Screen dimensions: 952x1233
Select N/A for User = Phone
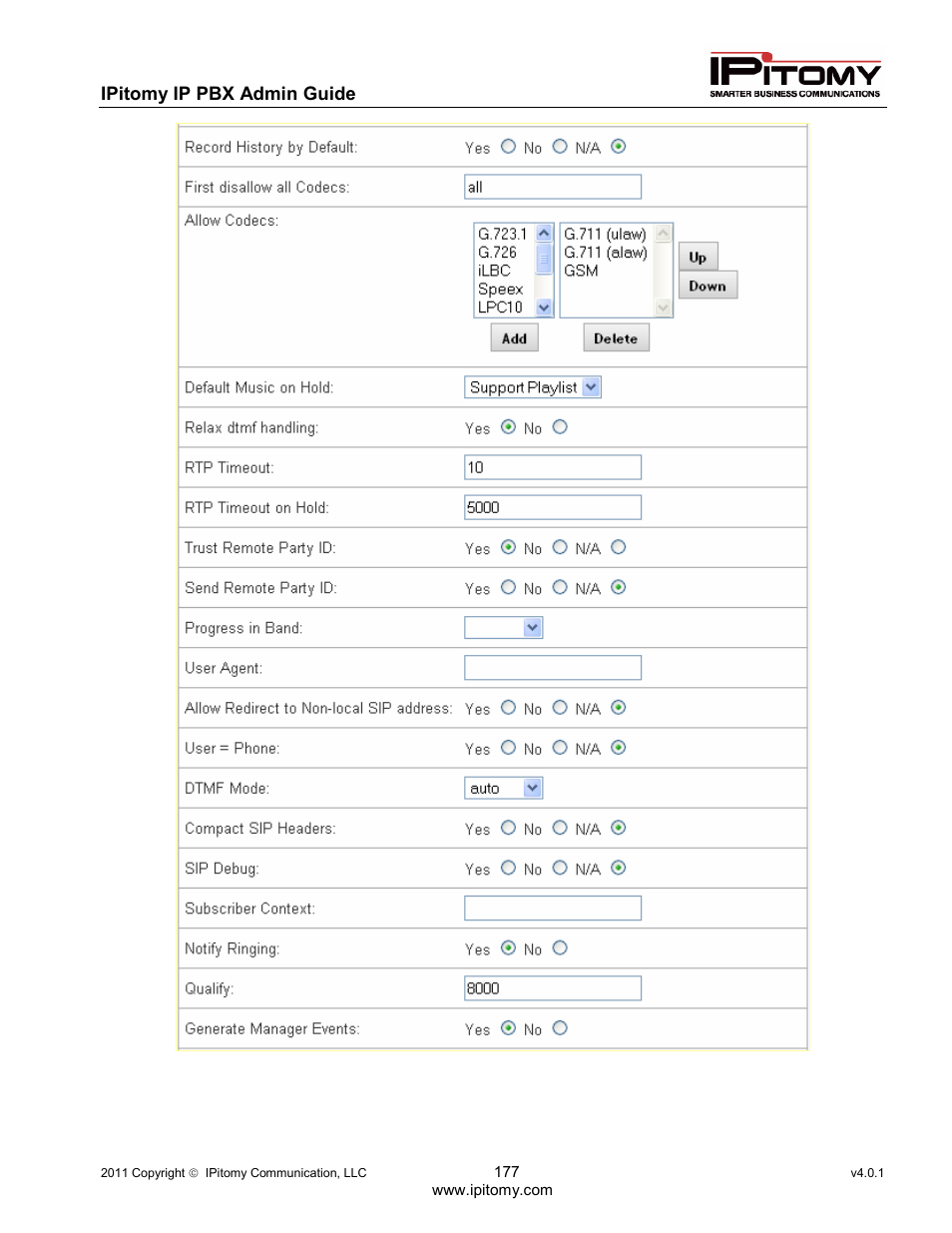click(619, 748)
